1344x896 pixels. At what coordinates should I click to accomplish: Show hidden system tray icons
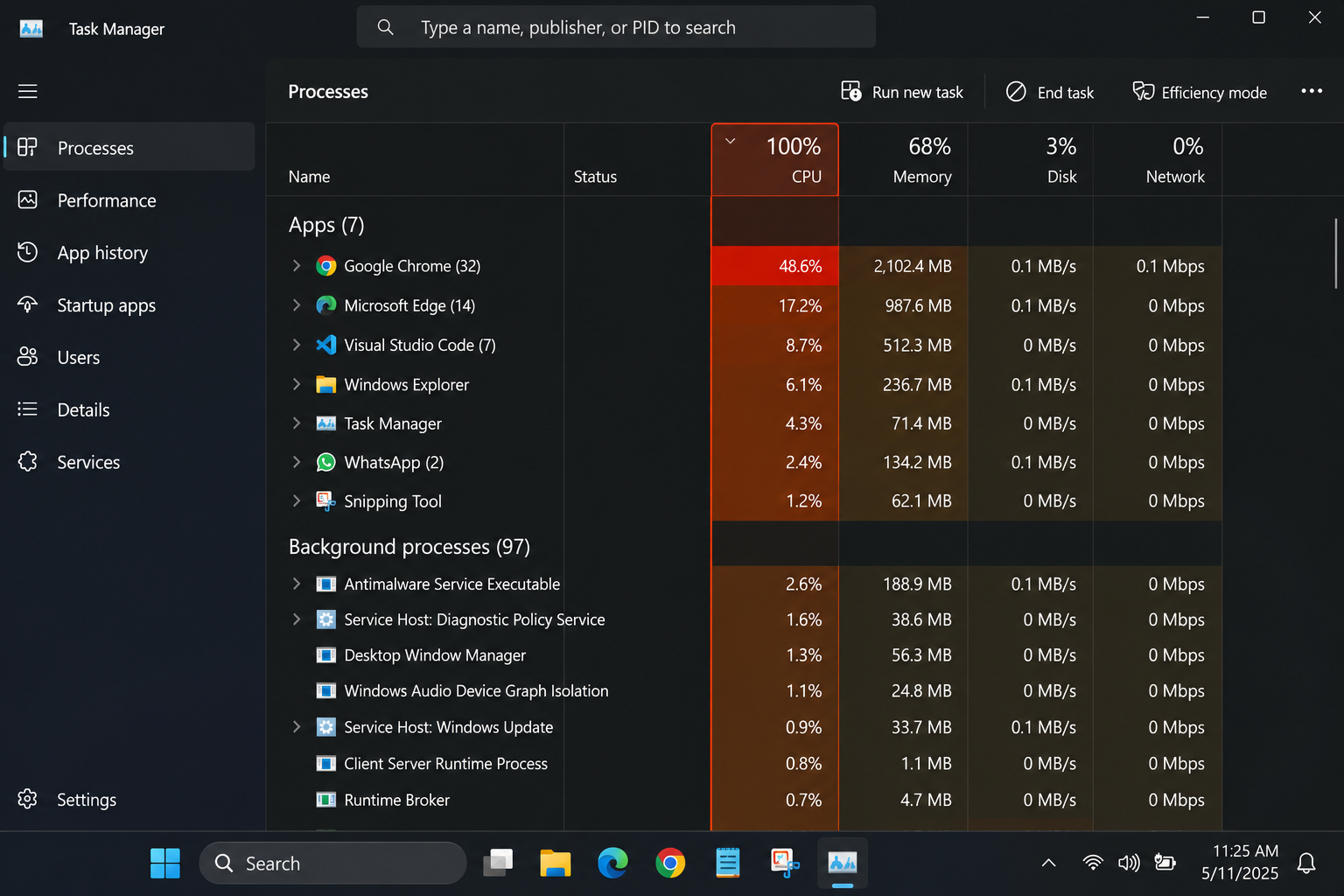coord(1048,864)
